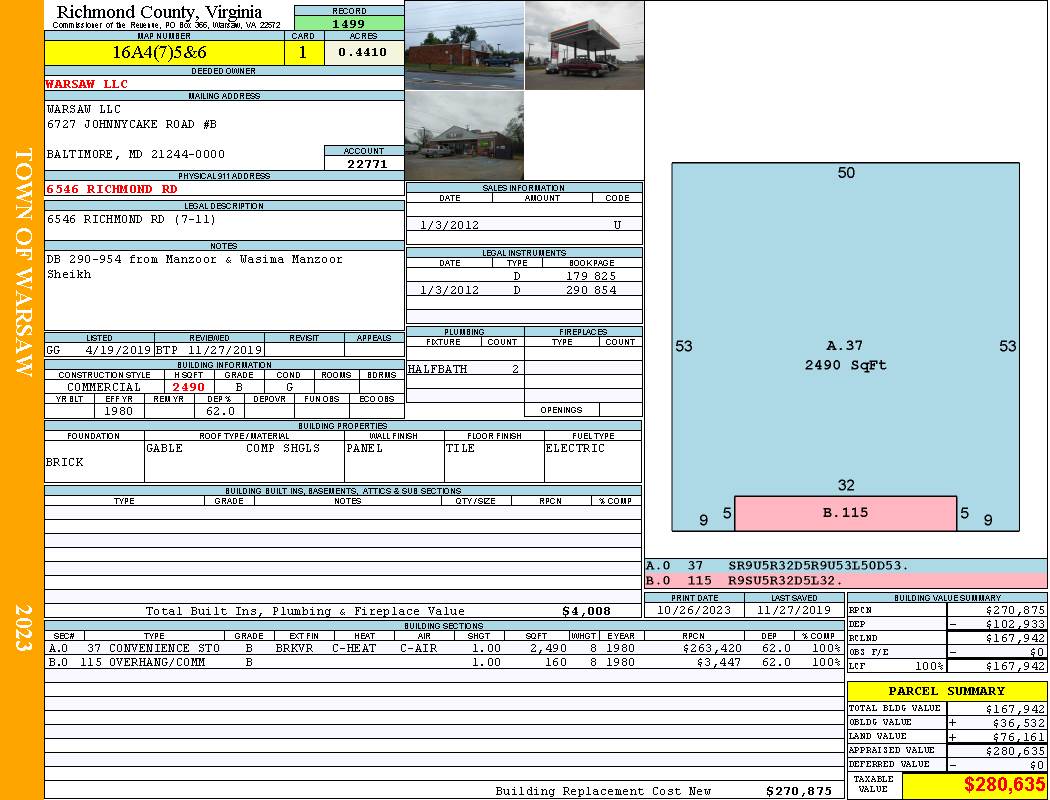The height and width of the screenshot is (800, 1050).
Task: Click the pink B.115 overhang section
Action: (x=845, y=513)
